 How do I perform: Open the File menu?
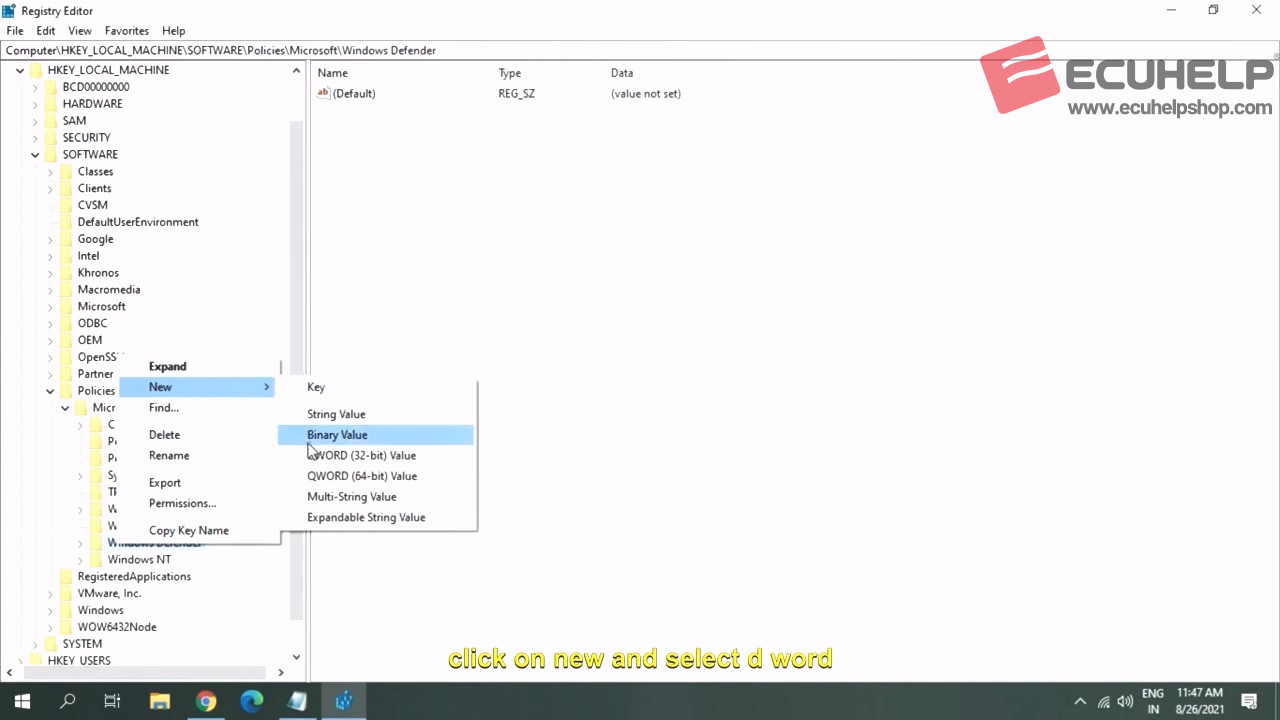[x=14, y=31]
